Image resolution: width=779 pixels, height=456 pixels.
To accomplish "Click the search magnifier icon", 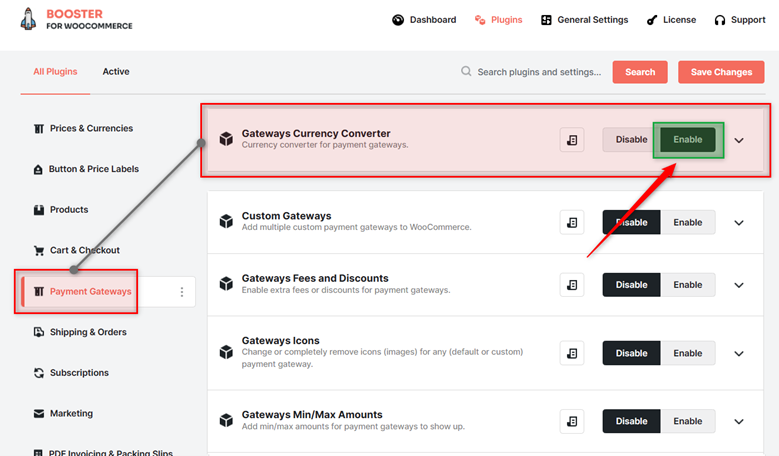I will (466, 72).
